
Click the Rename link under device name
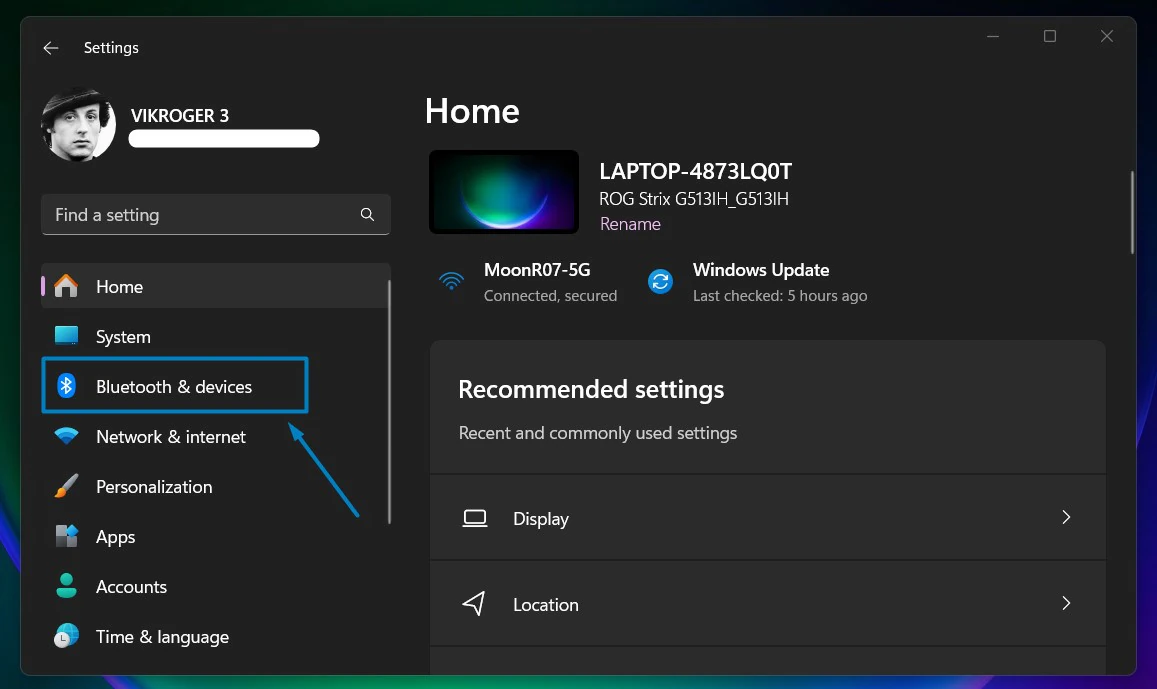[x=630, y=224]
